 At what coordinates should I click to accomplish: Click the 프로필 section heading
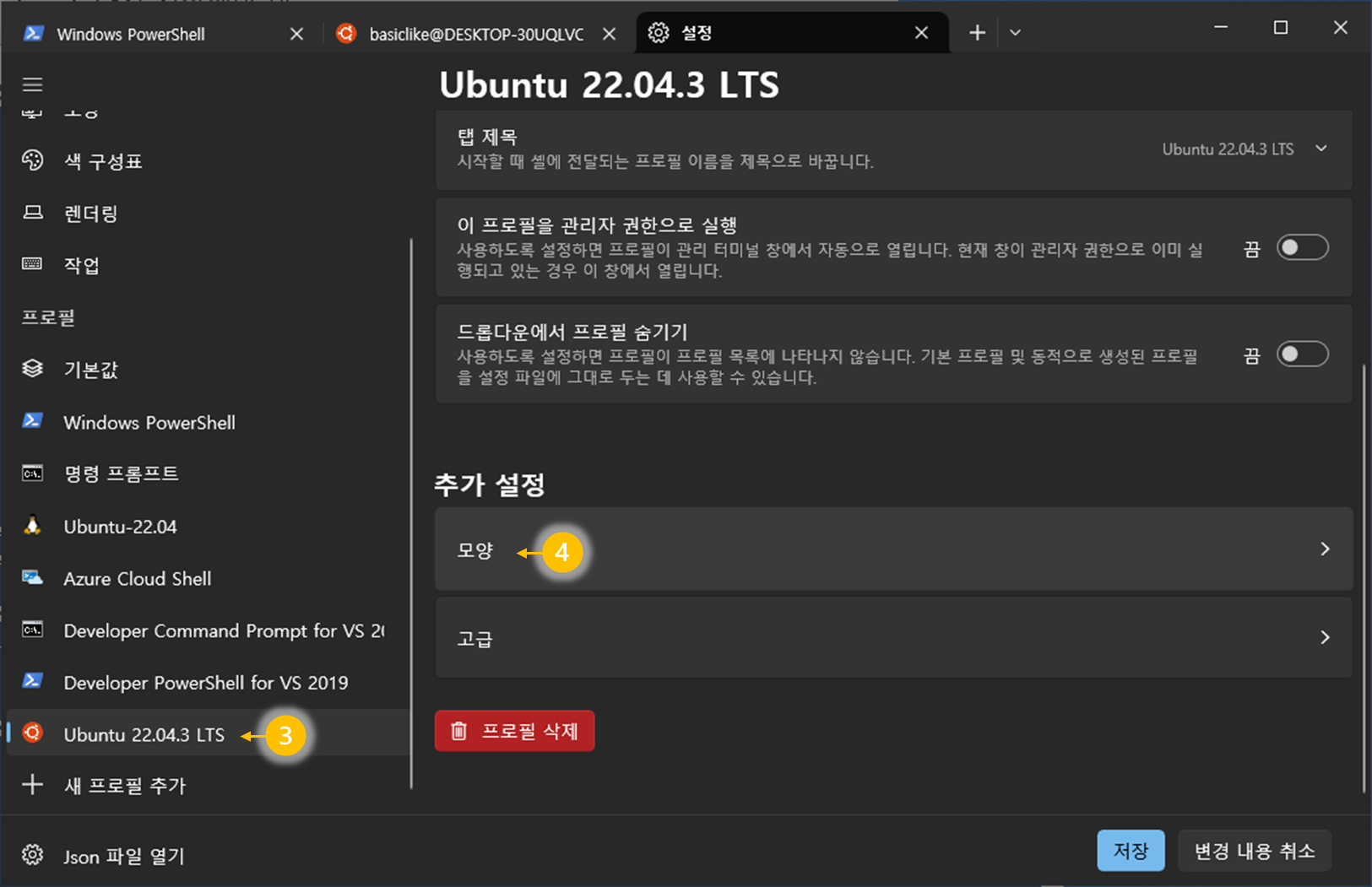click(x=48, y=317)
